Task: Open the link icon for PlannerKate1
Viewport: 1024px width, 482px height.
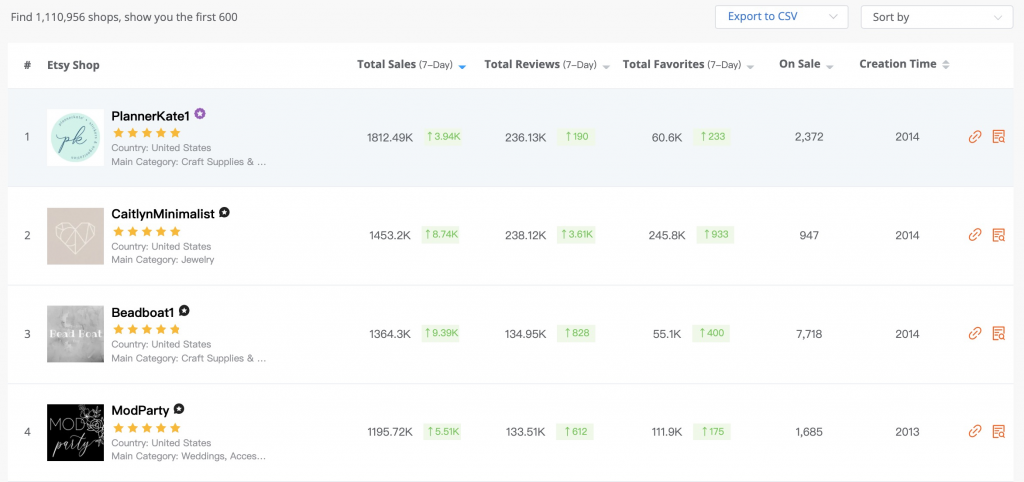Action: tap(975, 137)
